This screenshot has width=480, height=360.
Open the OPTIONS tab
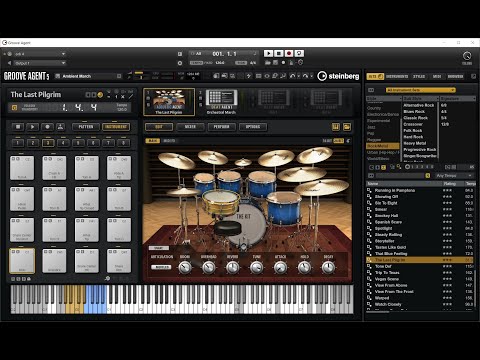[x=253, y=127]
